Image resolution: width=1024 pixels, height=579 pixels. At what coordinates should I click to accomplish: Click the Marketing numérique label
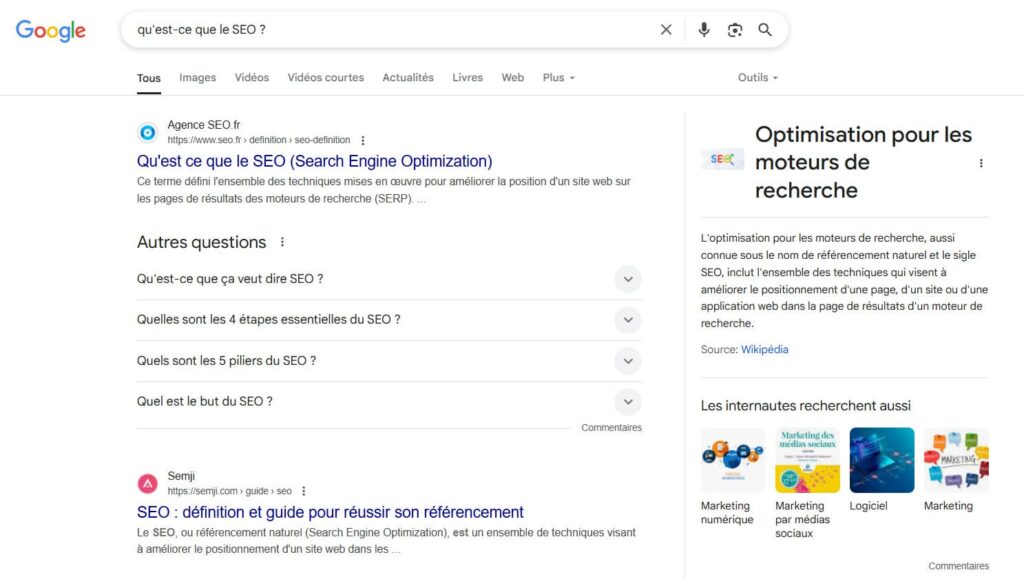pos(727,513)
